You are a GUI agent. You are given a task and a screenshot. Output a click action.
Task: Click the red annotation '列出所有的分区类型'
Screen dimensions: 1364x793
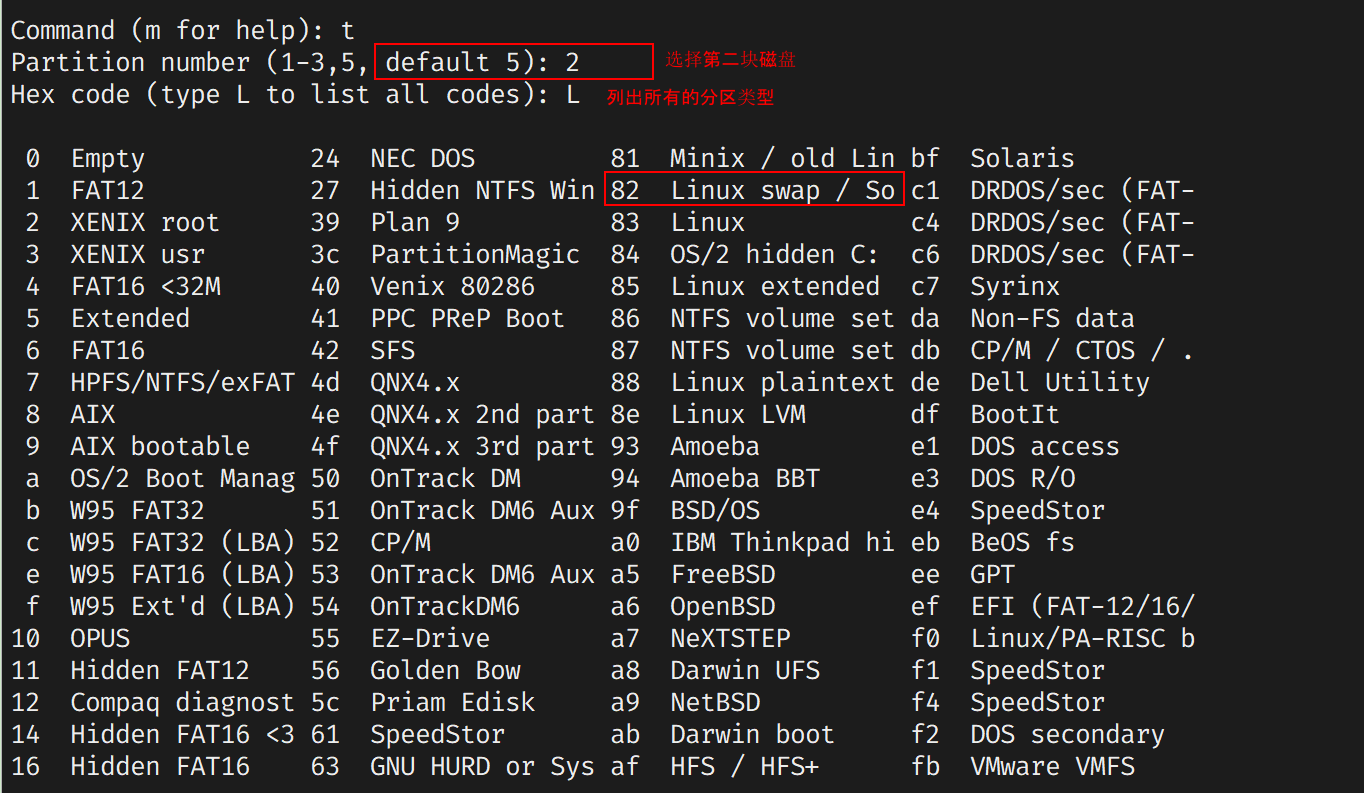tap(690, 97)
